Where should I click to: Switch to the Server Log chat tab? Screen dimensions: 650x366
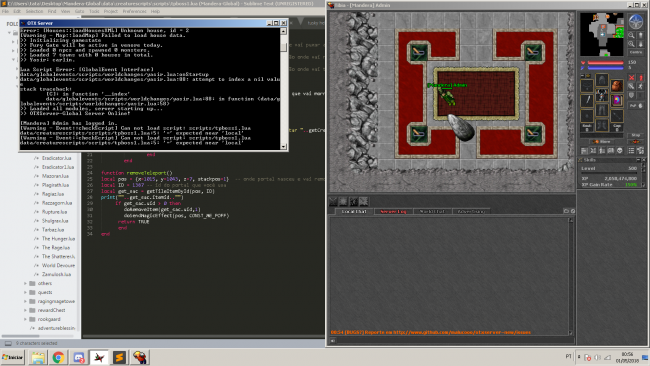click(393, 211)
